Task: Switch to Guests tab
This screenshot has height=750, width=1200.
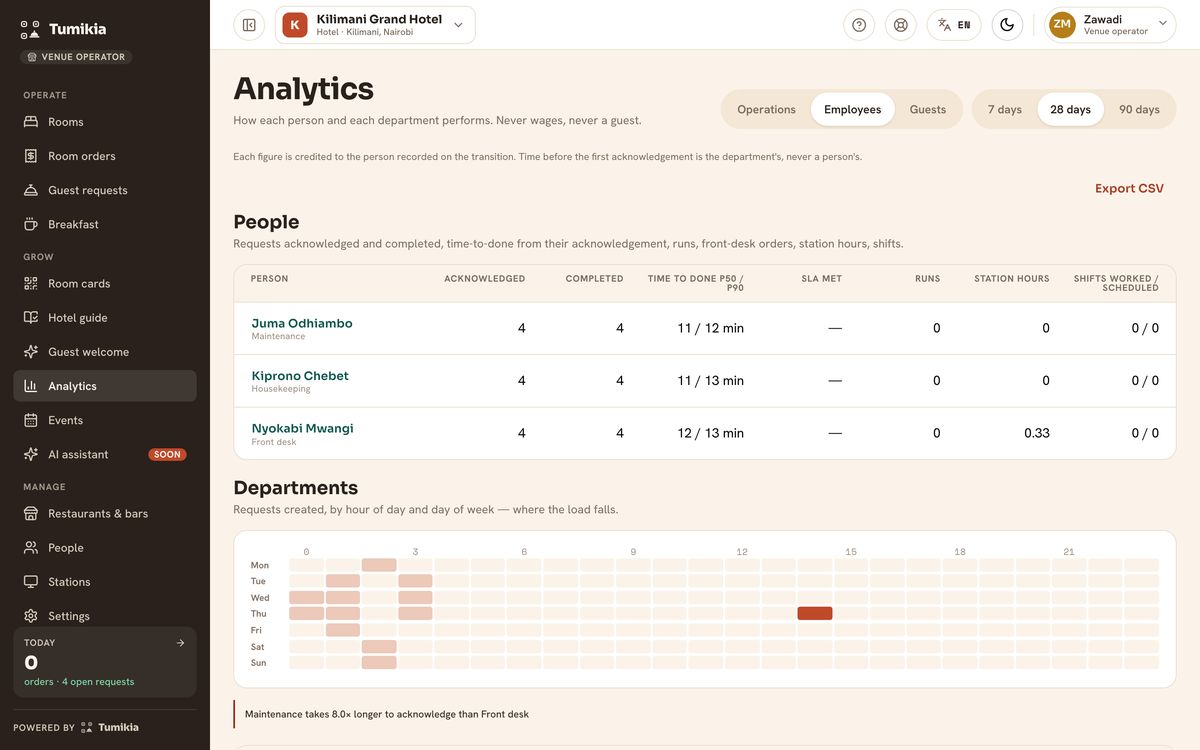Action: 928,110
